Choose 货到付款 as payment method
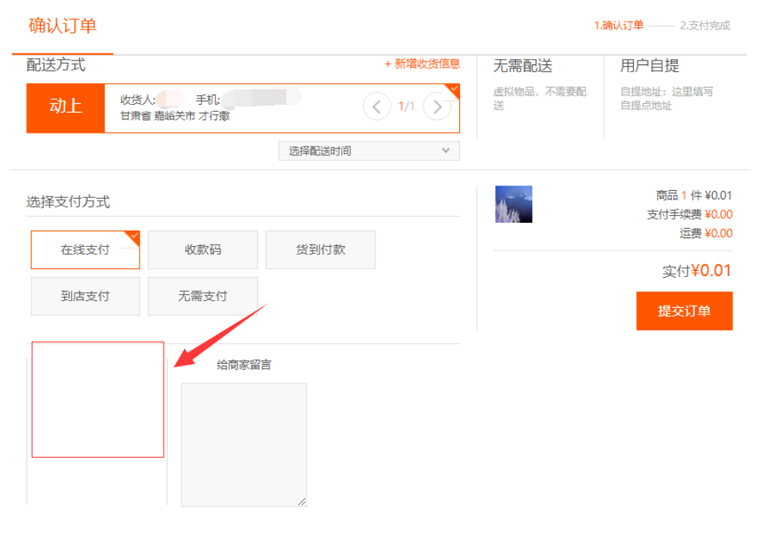 click(x=320, y=249)
